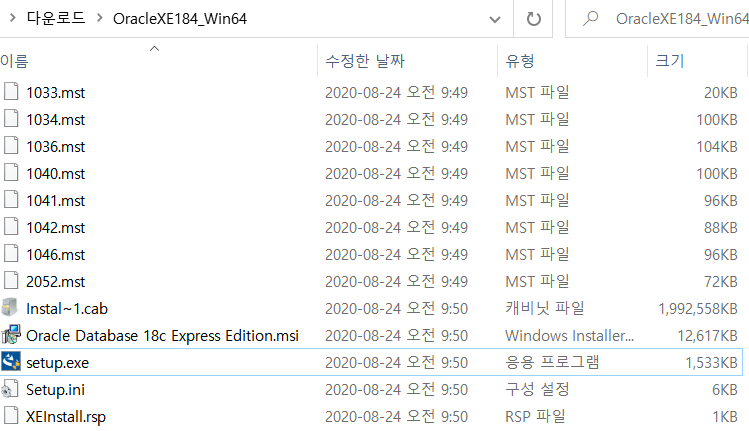749x431 pixels.
Task: Select Oracle Database 18c Express Edition.msi name
Action: 162,335
